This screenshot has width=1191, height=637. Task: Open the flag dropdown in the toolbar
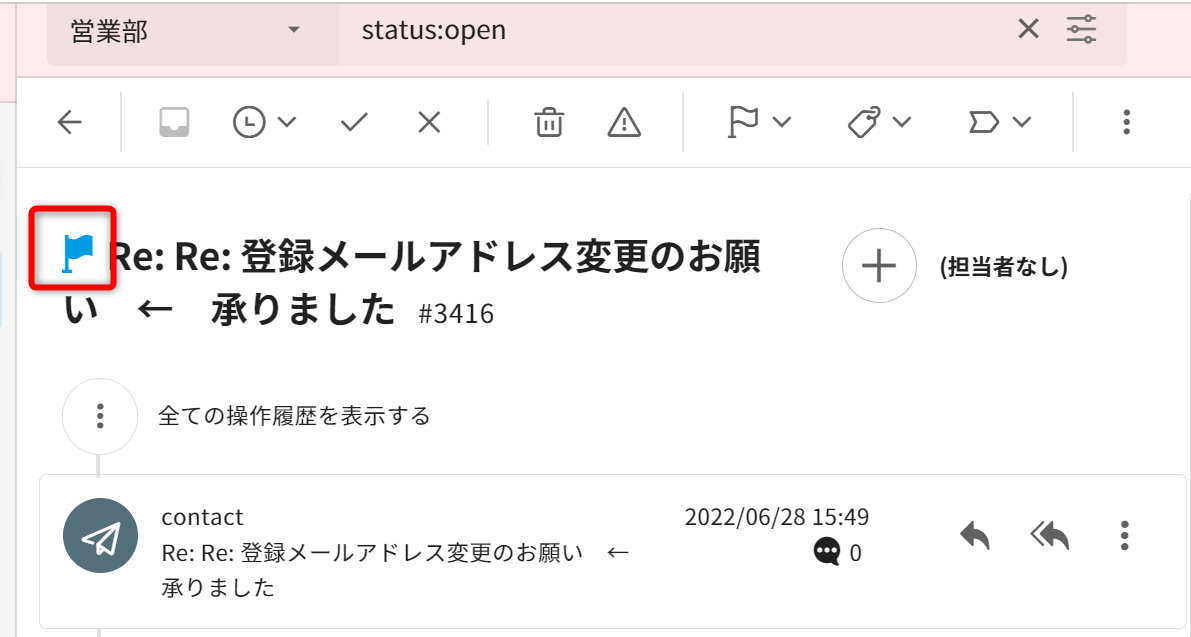click(757, 123)
